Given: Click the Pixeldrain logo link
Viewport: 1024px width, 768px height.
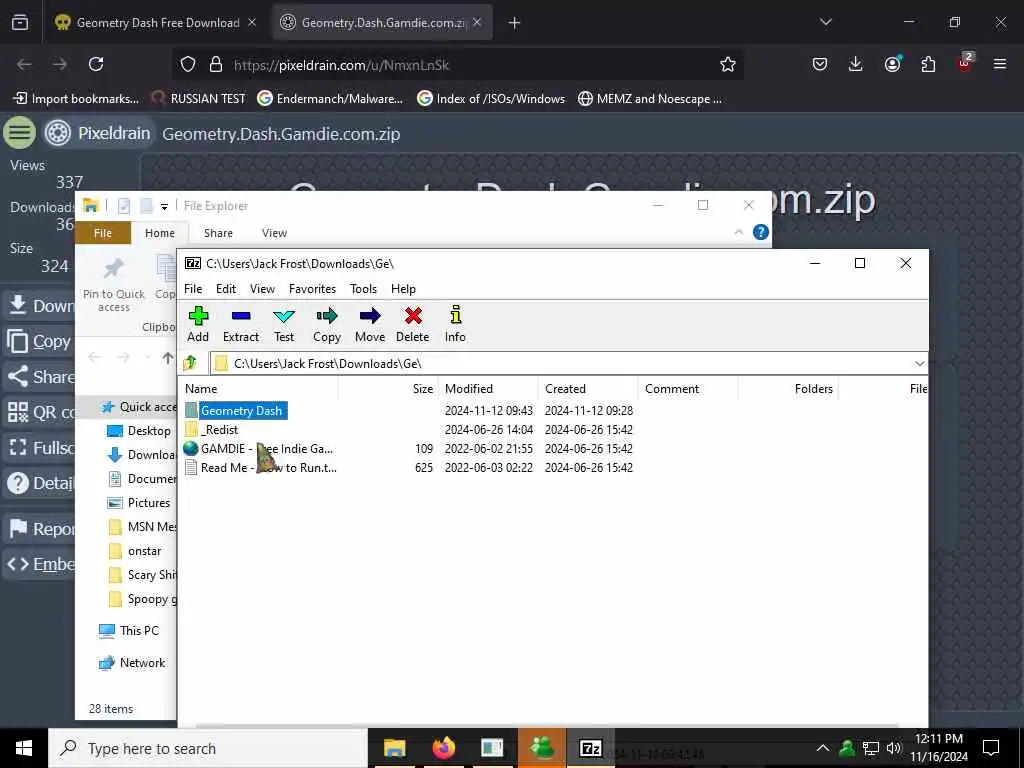Looking at the screenshot, I should [x=98, y=133].
